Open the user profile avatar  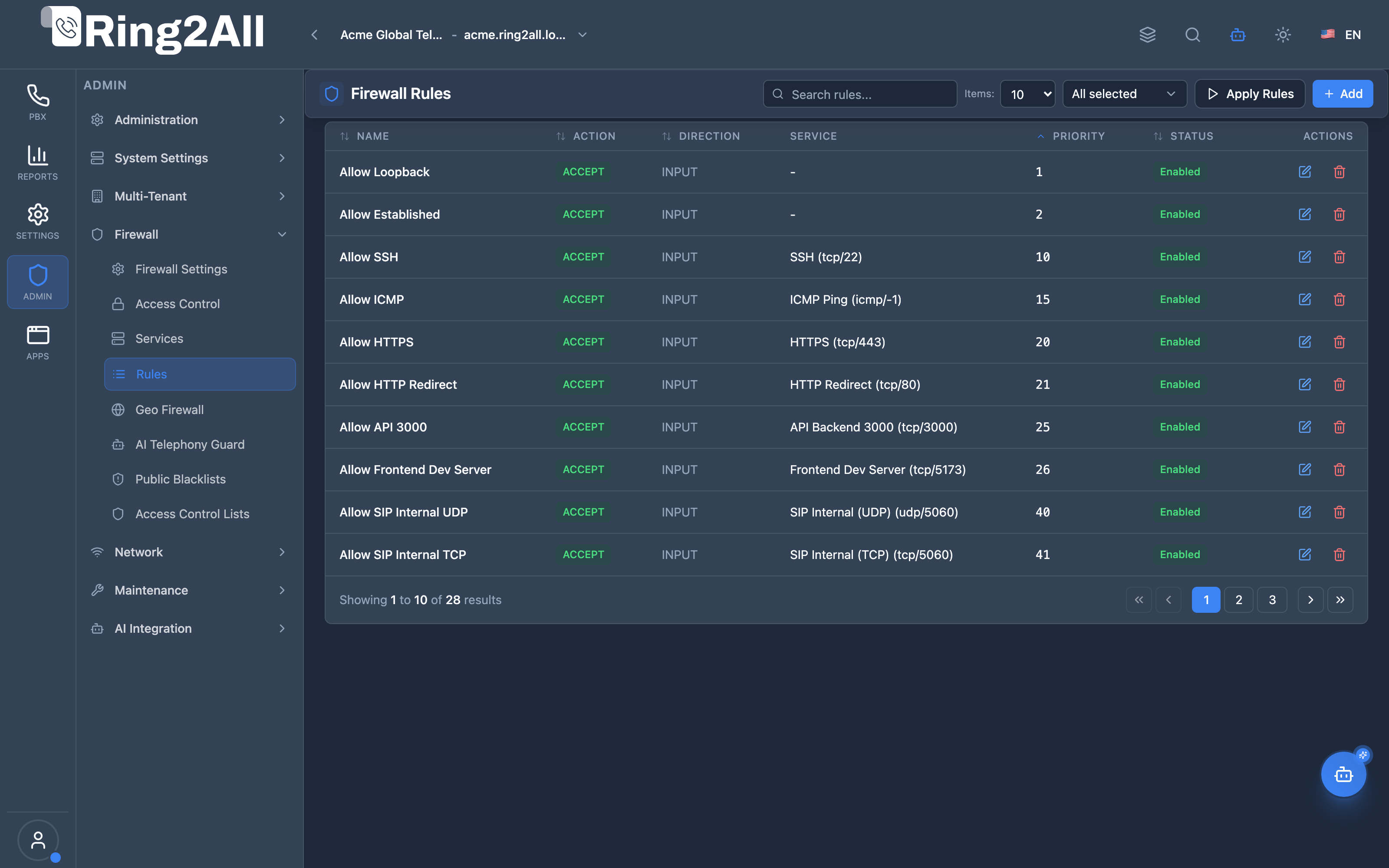38,841
